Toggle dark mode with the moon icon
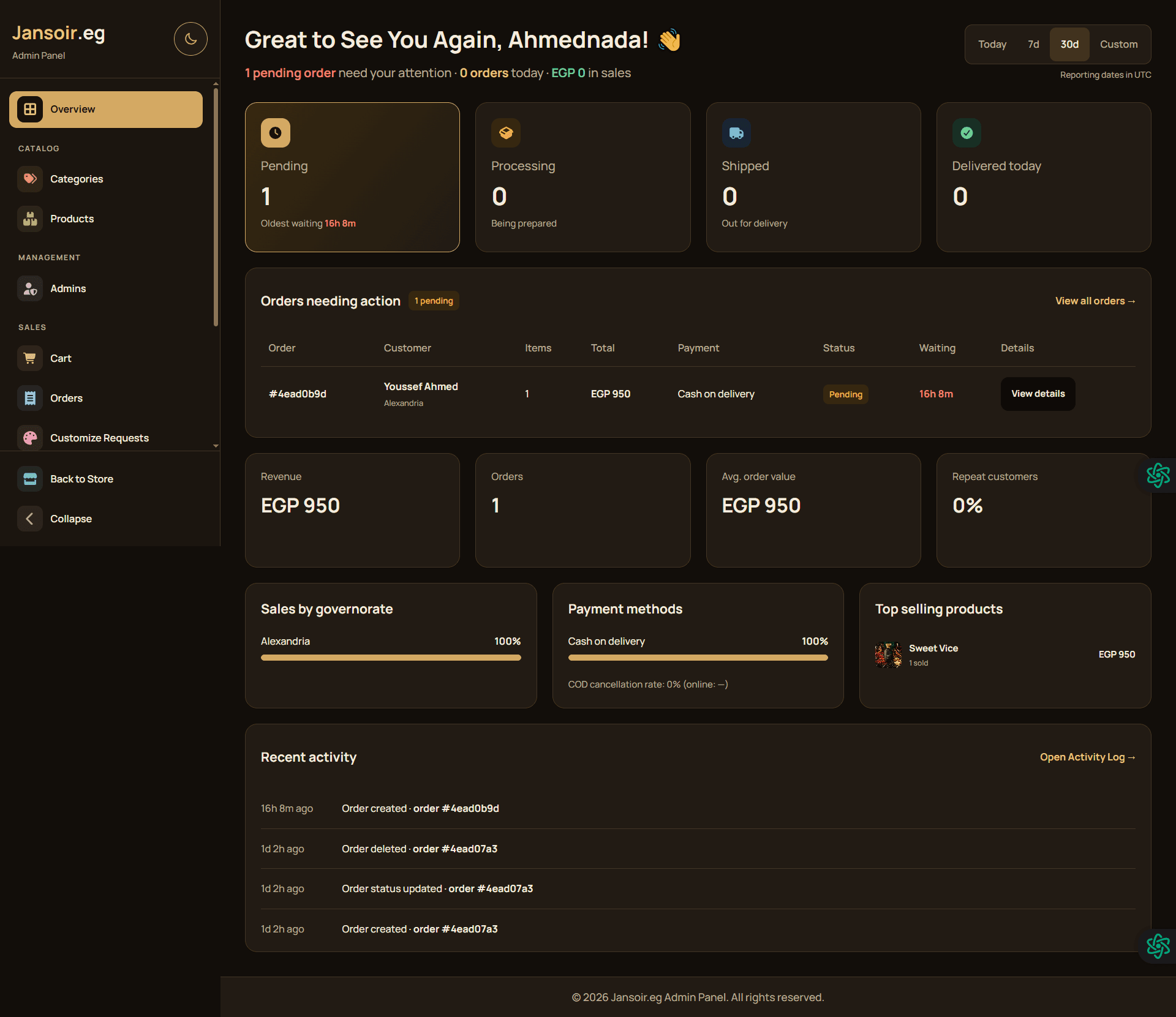Screen dimensions: 1176x1017 pos(190,39)
